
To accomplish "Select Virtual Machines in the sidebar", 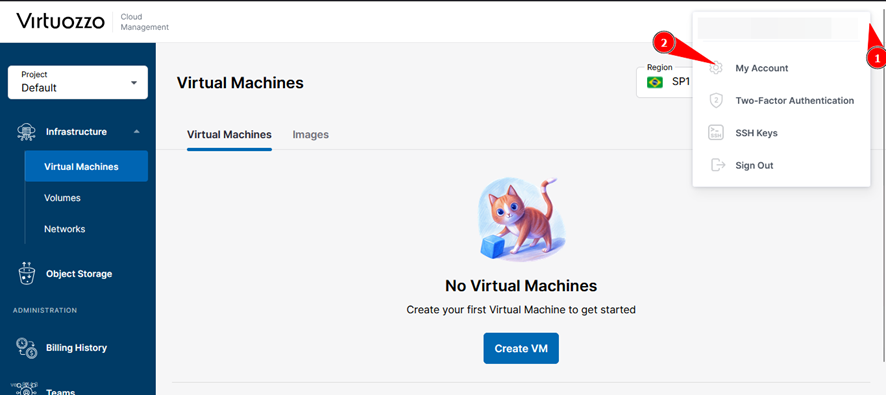I will pyautogui.click(x=86, y=166).
